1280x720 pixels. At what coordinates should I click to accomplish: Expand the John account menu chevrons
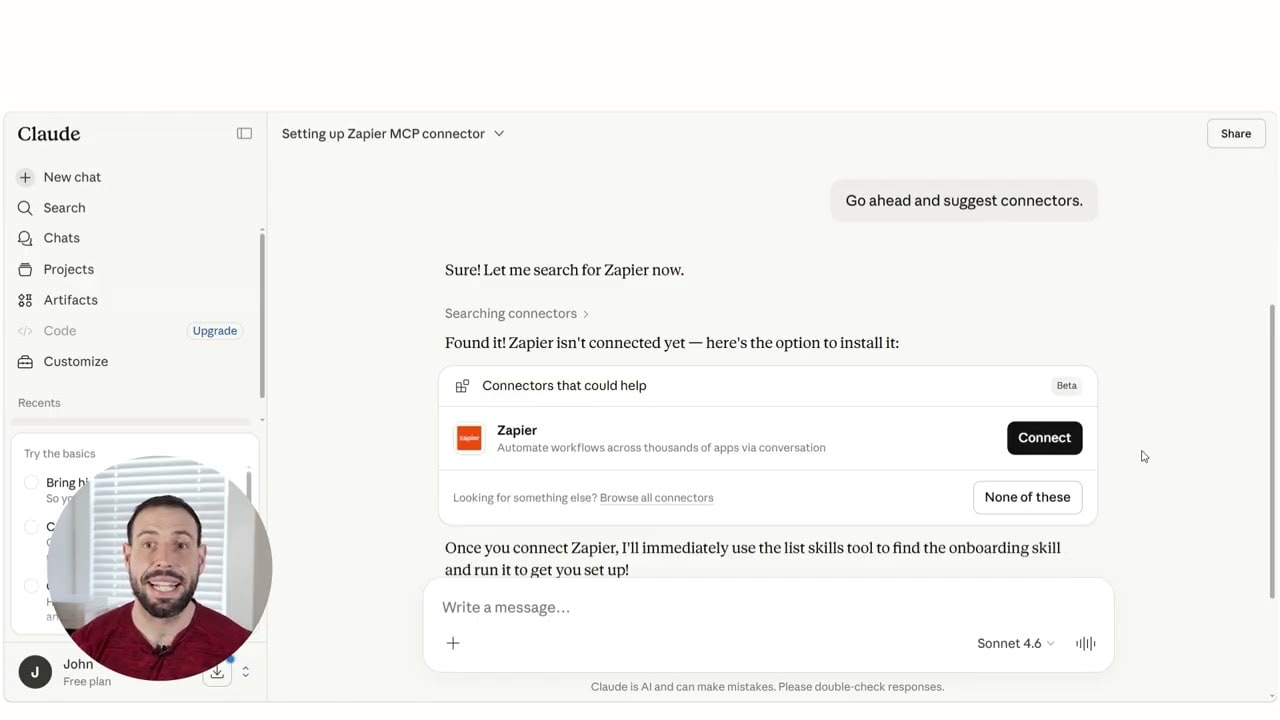click(x=245, y=672)
